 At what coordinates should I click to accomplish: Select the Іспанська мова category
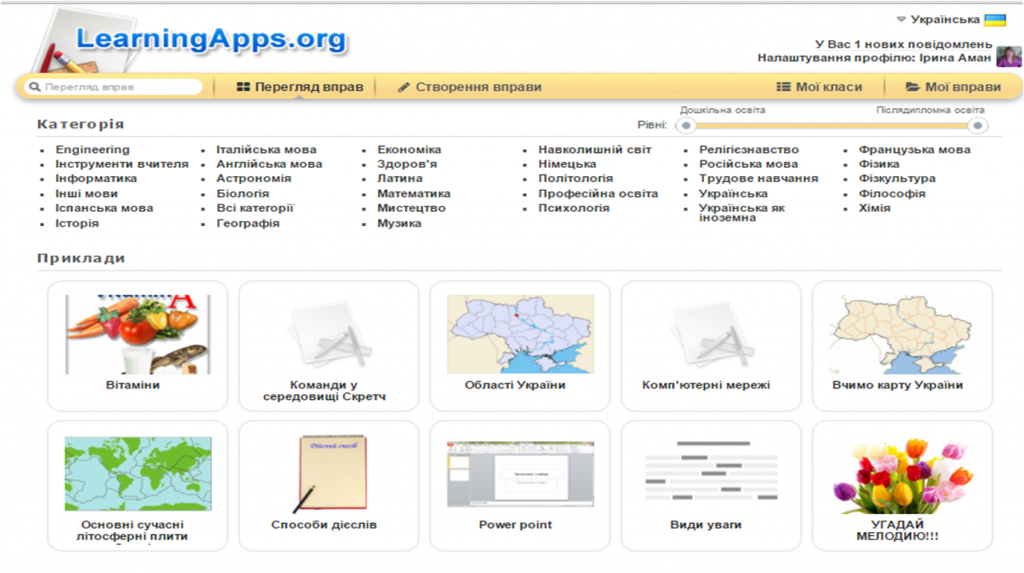click(104, 208)
